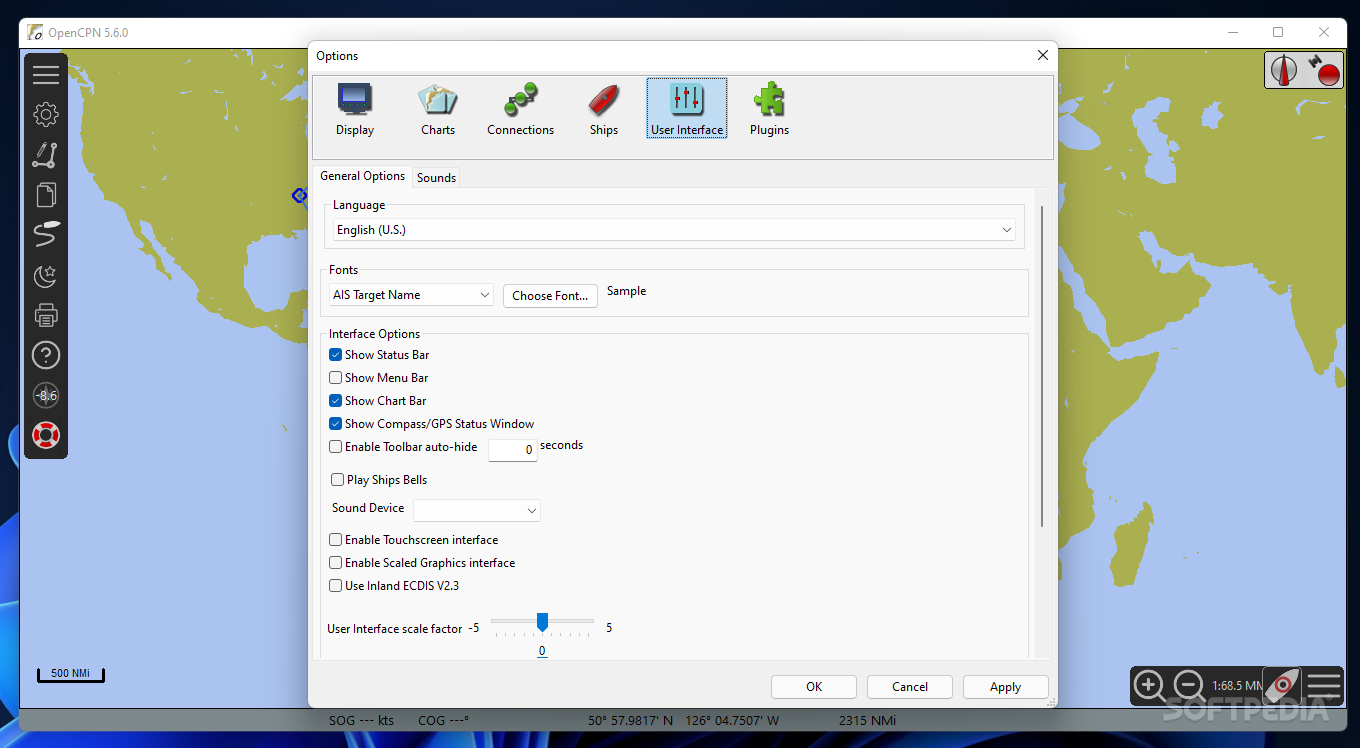
Task: Click the SOG --- kts status text
Action: click(x=361, y=720)
